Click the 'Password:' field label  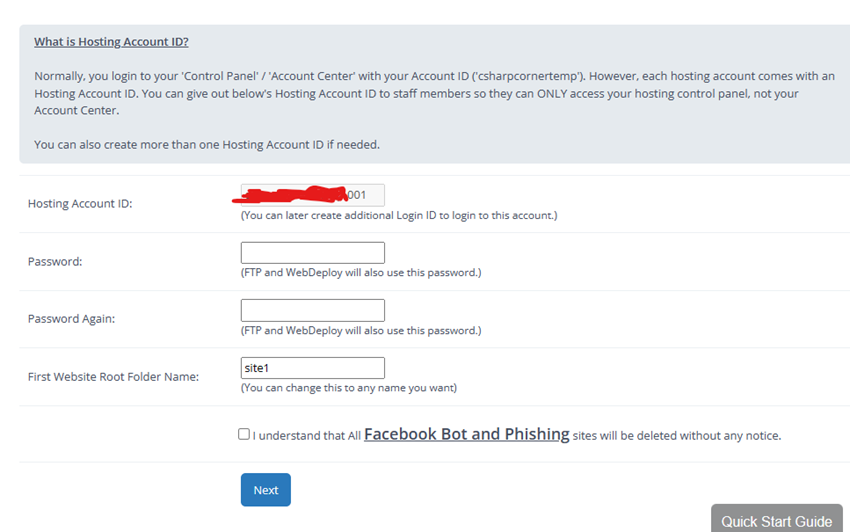[55, 262]
